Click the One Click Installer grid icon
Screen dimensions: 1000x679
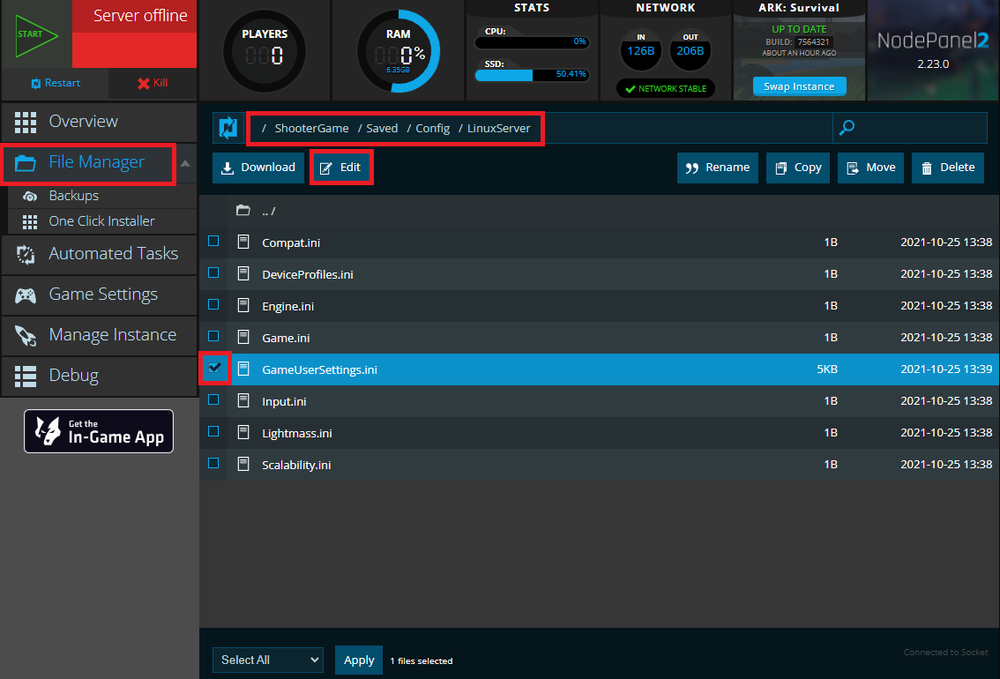pos(30,221)
